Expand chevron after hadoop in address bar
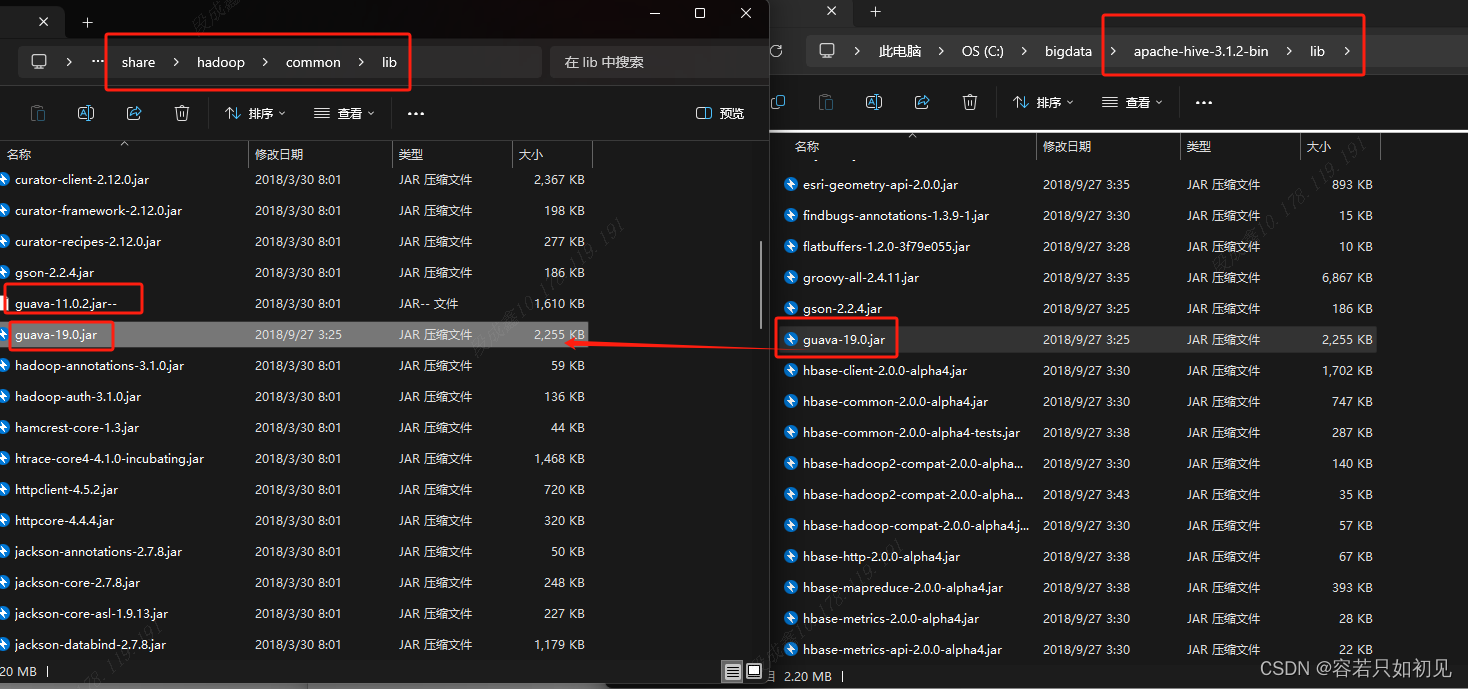 tap(265, 62)
